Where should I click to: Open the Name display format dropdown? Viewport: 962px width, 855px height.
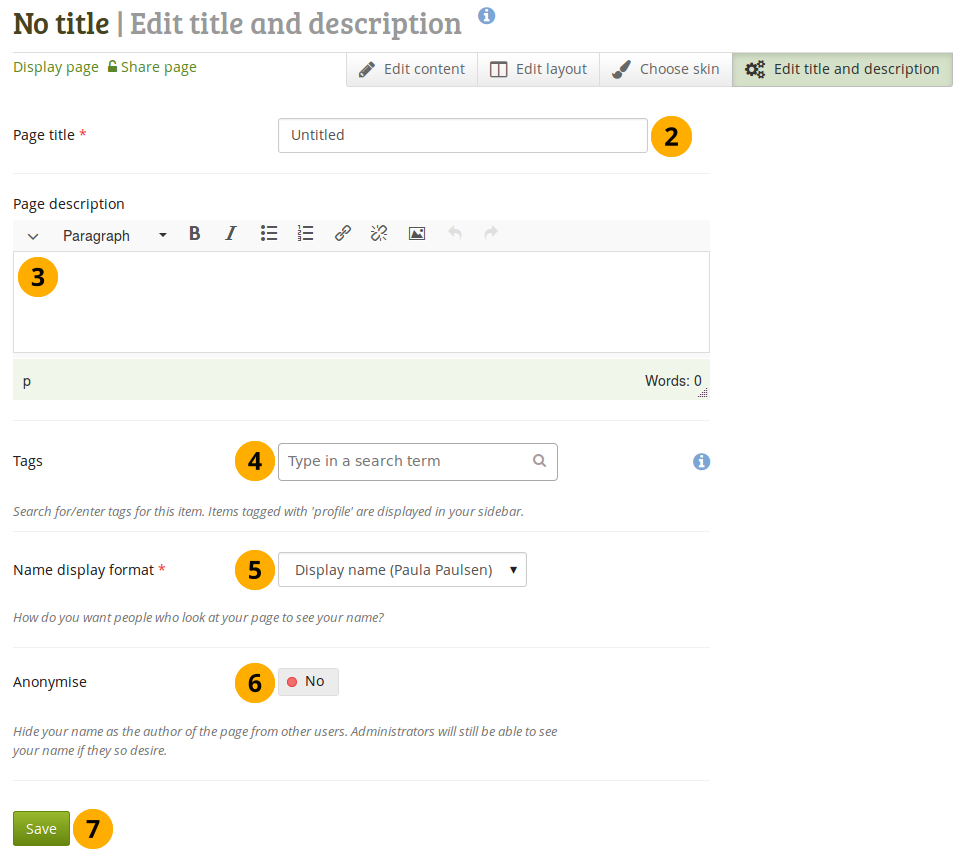[402, 570]
